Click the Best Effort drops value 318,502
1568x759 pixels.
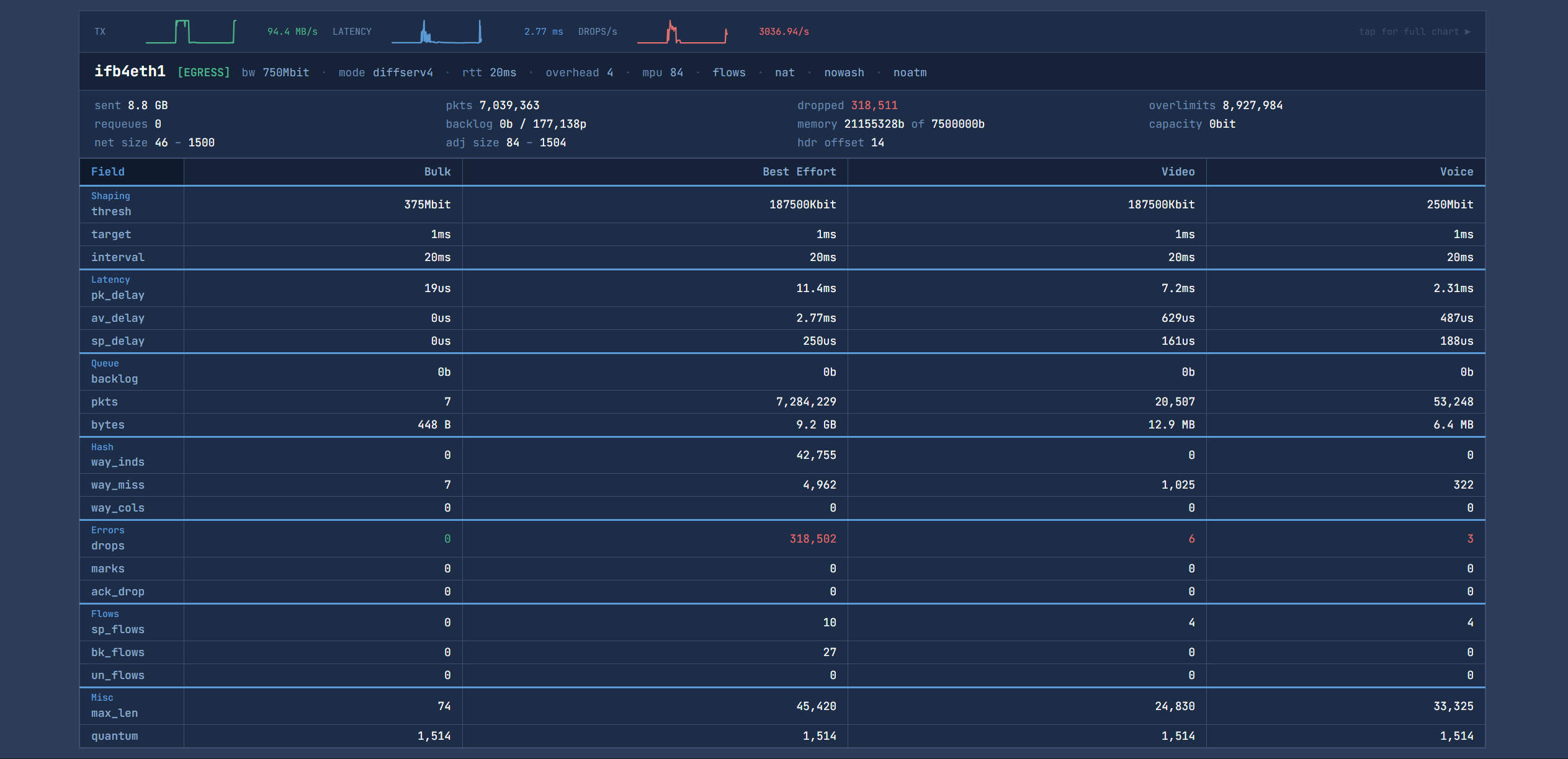coord(812,539)
